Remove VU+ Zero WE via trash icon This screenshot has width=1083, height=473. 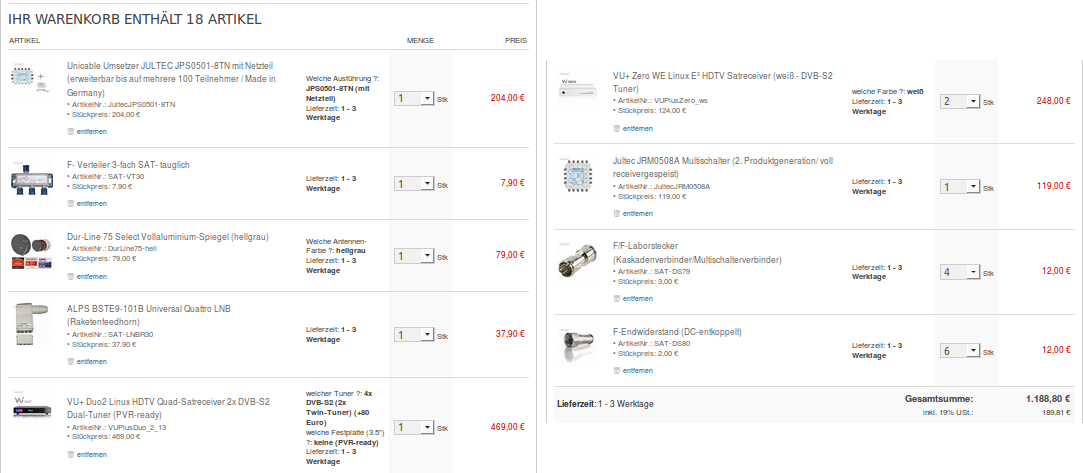616,128
